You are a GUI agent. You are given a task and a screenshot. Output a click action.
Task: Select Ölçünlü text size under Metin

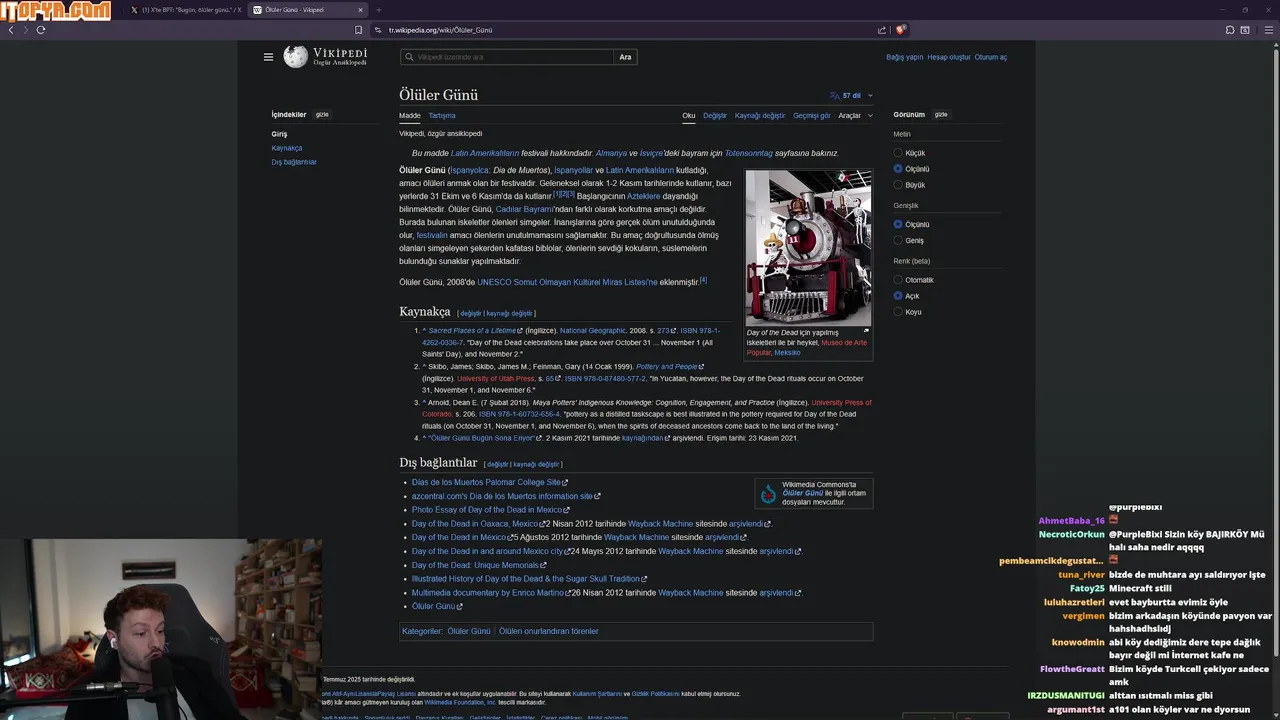pyautogui.click(x=898, y=169)
